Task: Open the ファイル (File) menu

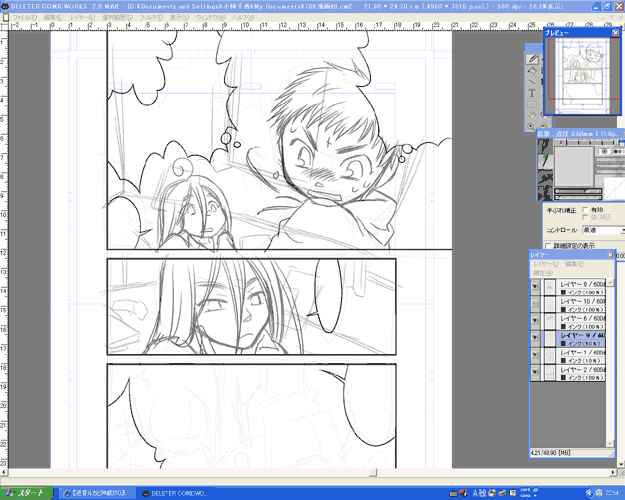Action: pyautogui.click(x=25, y=18)
